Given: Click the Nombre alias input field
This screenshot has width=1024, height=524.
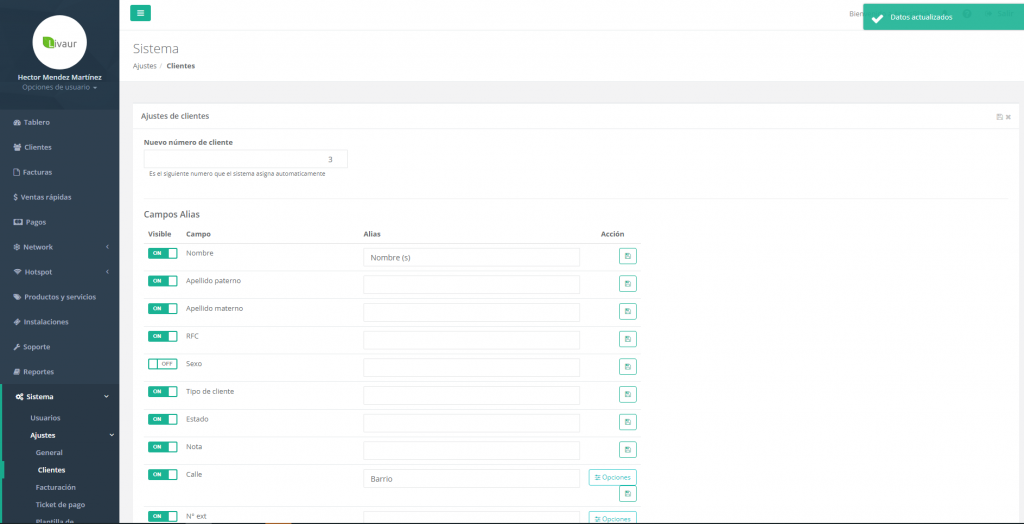Looking at the screenshot, I should [x=472, y=257].
